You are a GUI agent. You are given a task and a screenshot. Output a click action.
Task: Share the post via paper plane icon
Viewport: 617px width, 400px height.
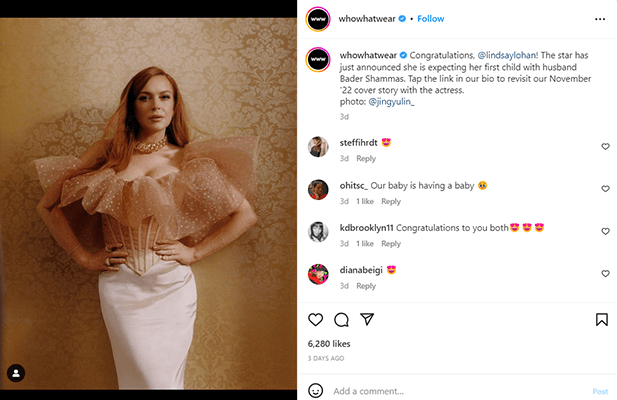(367, 320)
